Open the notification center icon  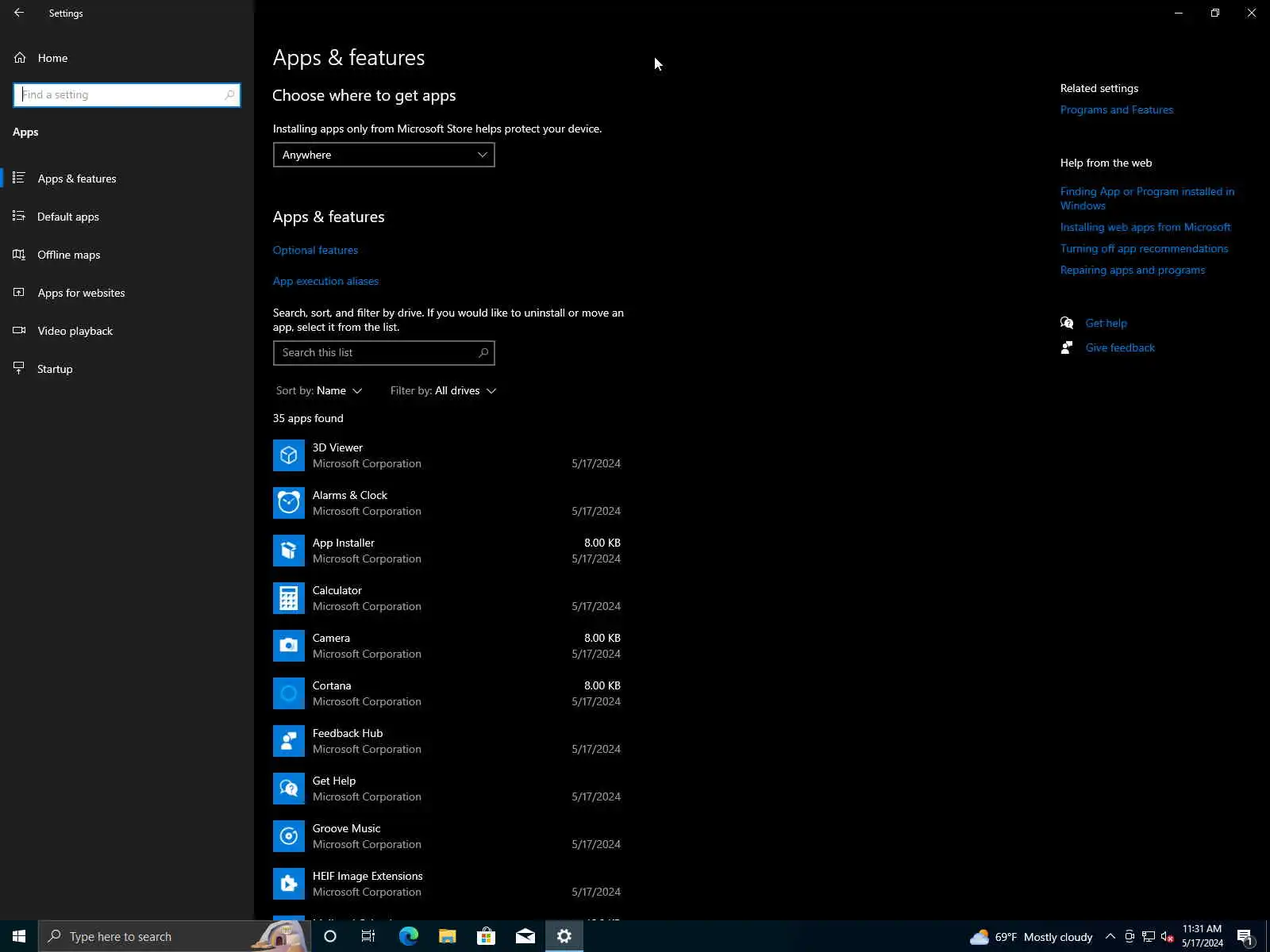[1245, 937]
